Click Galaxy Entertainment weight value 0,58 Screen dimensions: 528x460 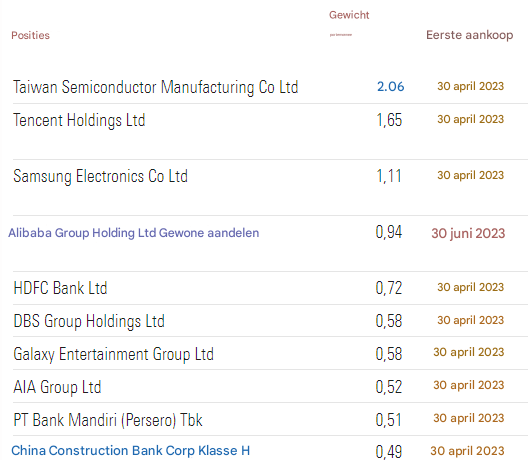pos(389,354)
